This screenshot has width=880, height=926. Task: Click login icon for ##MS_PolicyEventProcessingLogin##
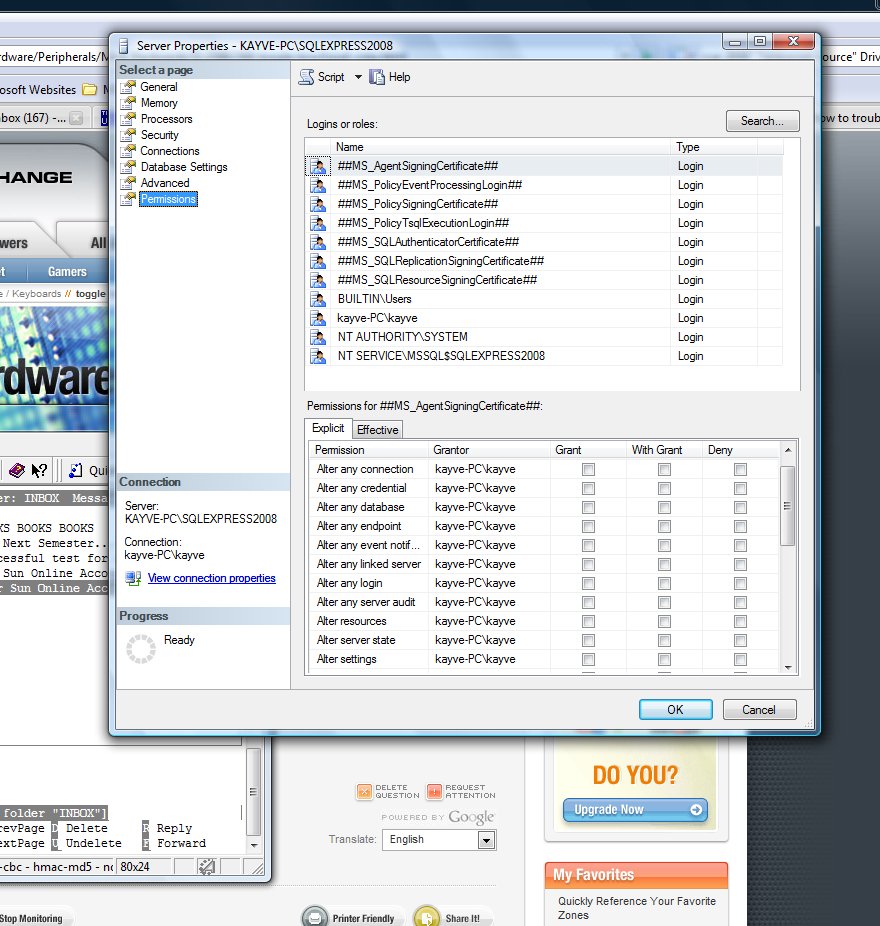tap(318, 185)
